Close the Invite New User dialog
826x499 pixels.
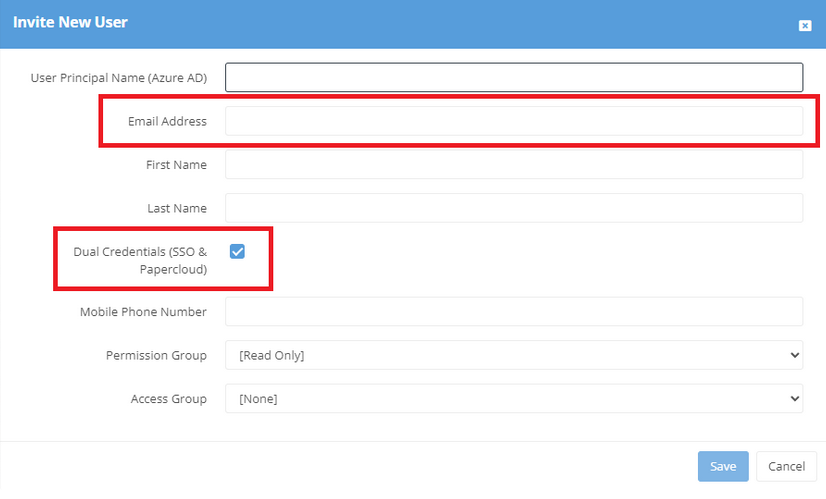804,25
